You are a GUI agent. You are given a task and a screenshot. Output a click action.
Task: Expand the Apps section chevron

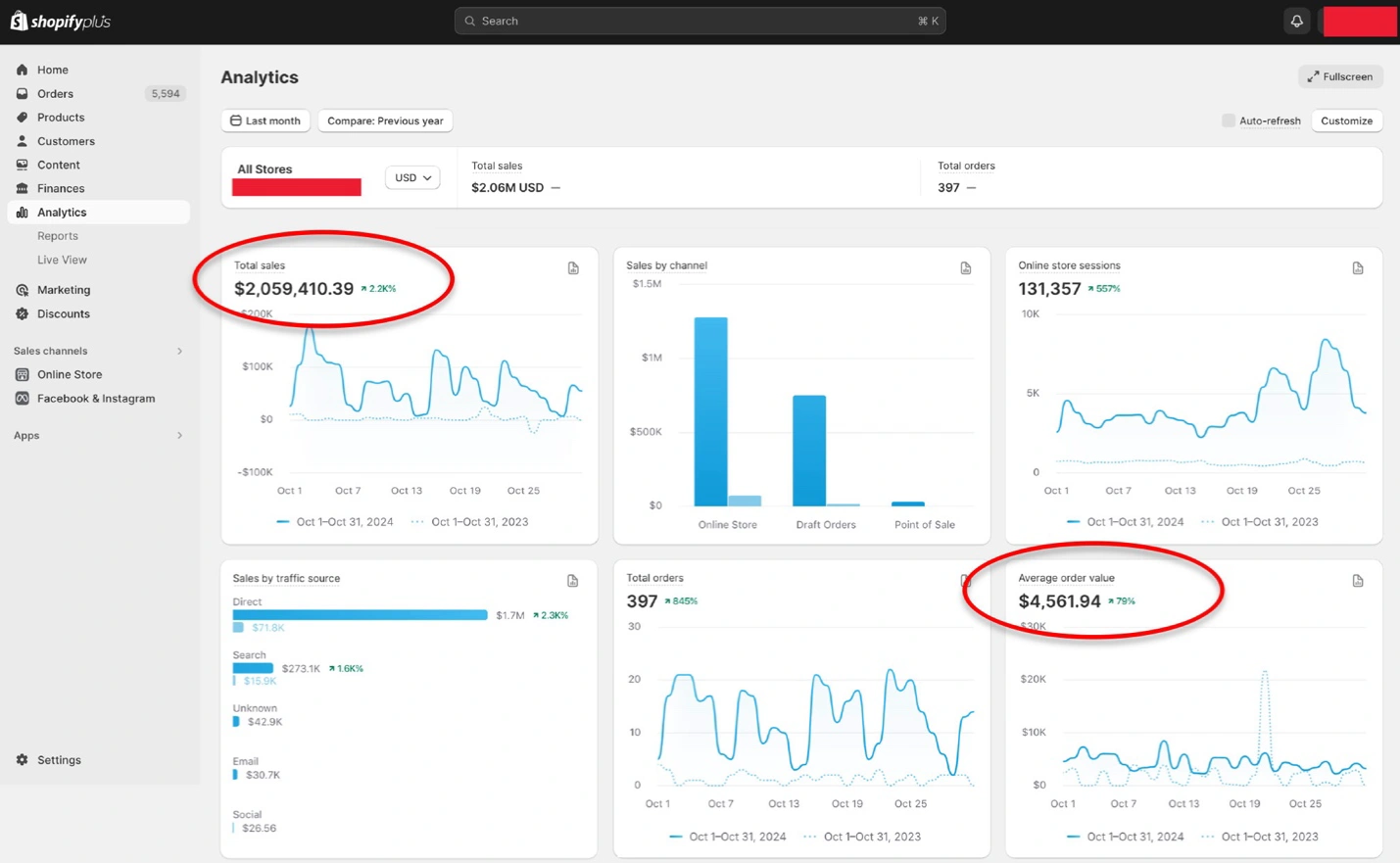tap(179, 436)
